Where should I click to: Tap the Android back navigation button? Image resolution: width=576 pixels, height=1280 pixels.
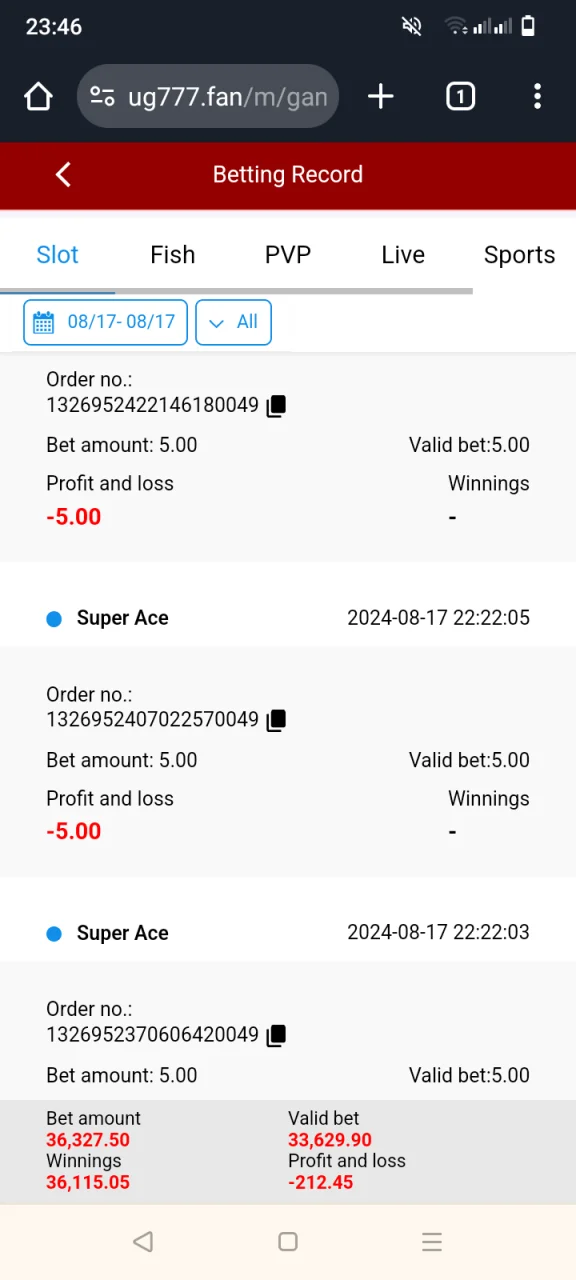click(x=143, y=1242)
